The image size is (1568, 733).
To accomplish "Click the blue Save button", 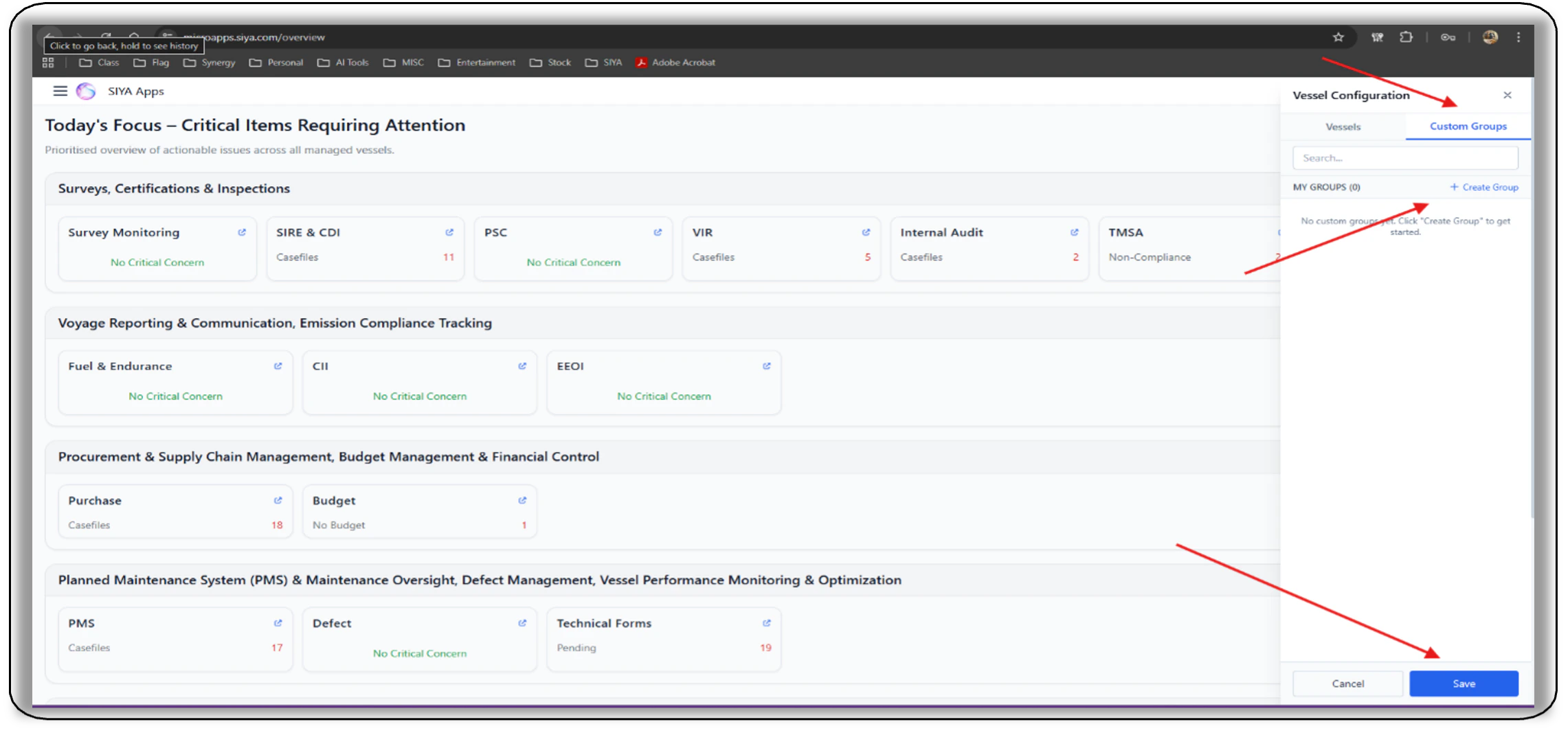I will point(1464,684).
